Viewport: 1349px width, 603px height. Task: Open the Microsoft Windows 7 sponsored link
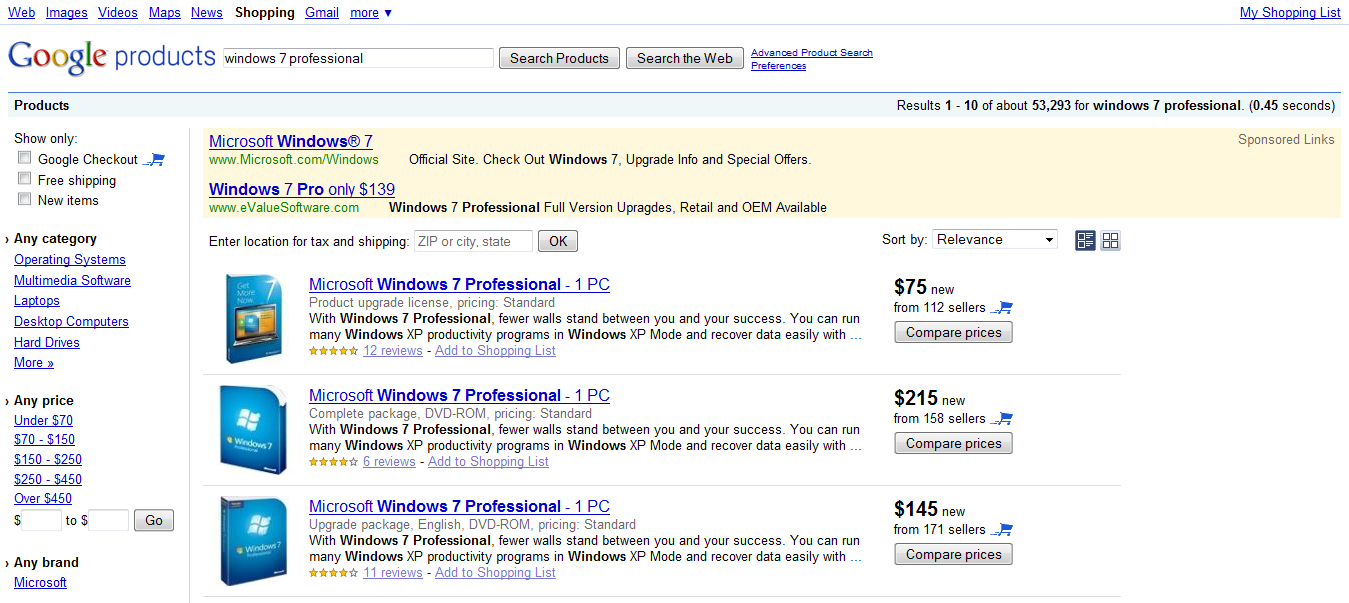(291, 142)
